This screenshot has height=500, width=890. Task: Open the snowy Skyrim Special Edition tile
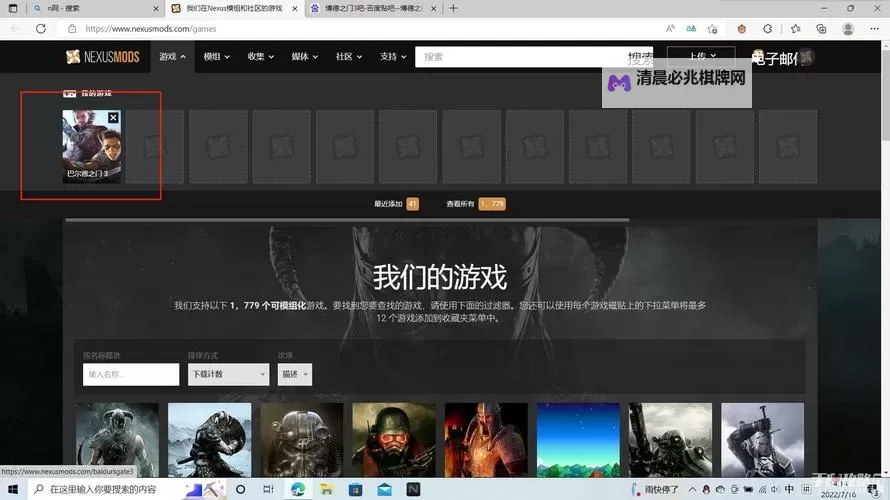coord(209,440)
